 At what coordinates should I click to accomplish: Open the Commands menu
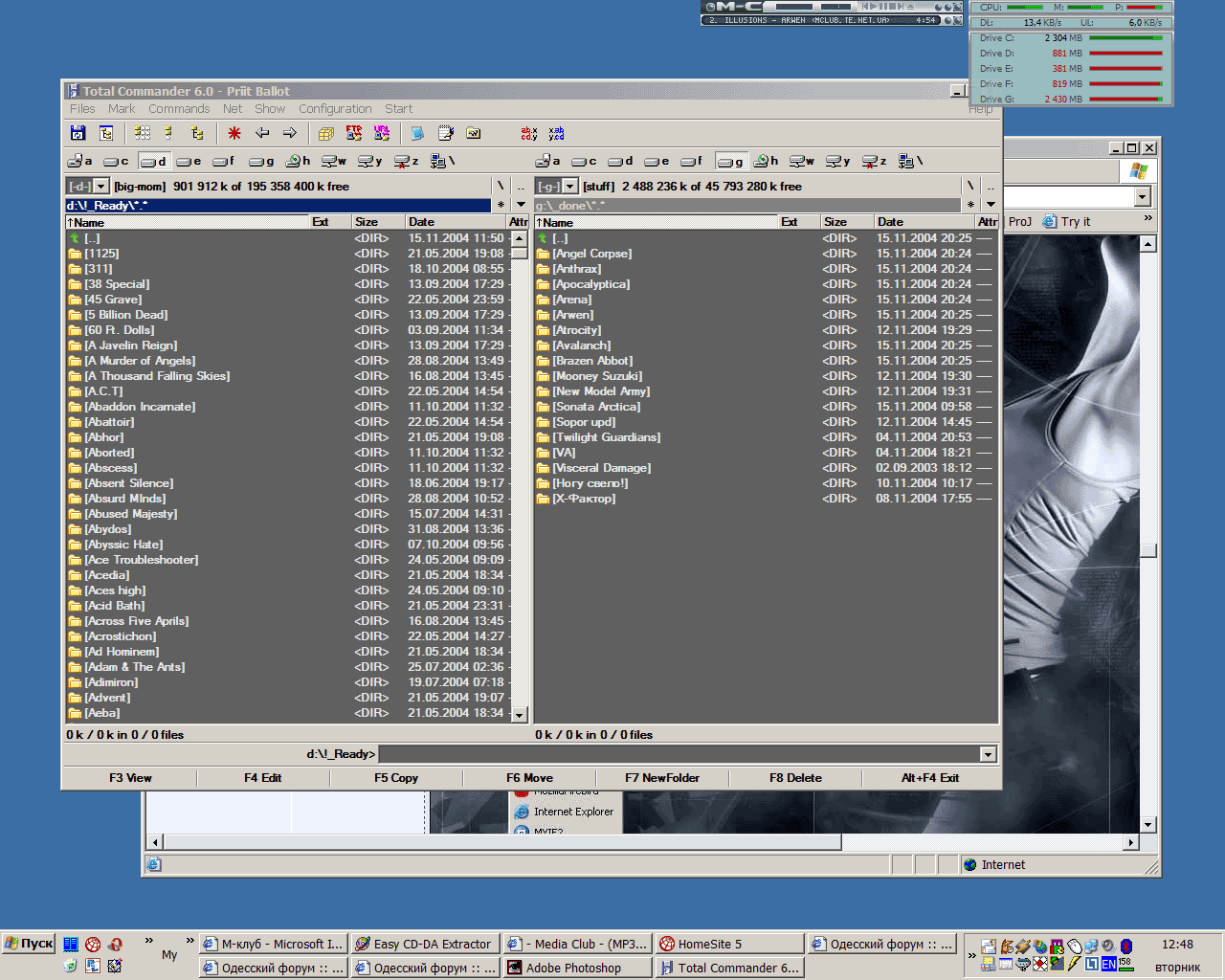(x=179, y=108)
